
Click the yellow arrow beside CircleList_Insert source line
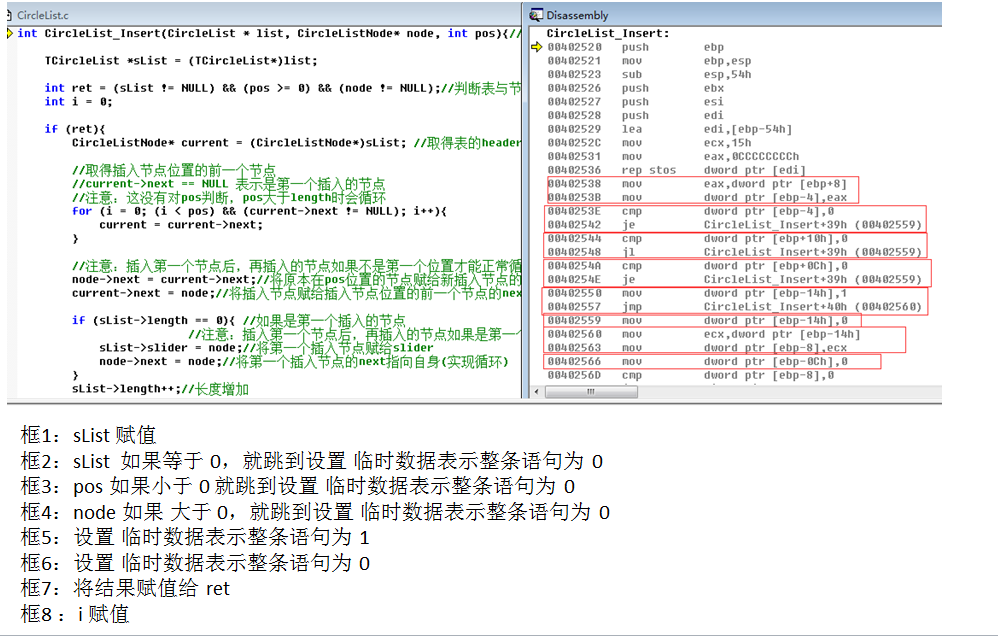(10, 33)
